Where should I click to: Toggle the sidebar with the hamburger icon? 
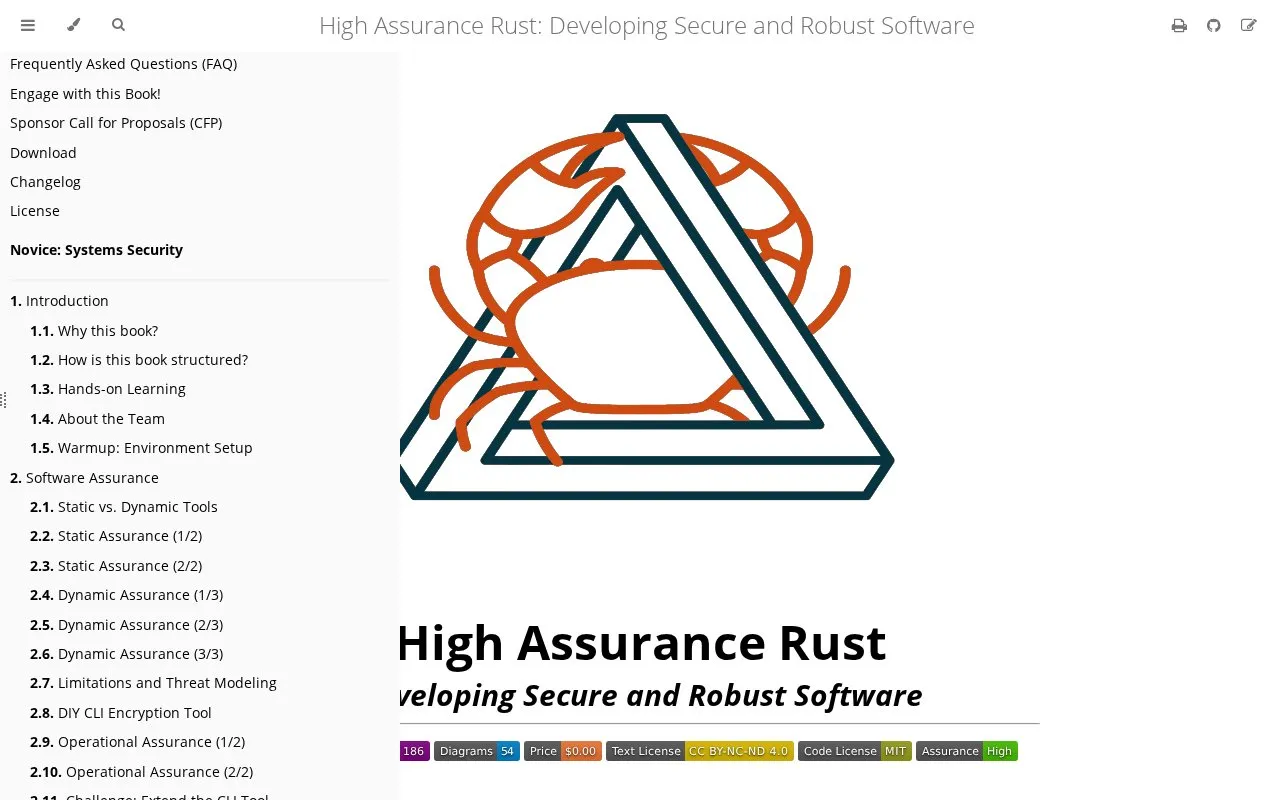pos(28,25)
